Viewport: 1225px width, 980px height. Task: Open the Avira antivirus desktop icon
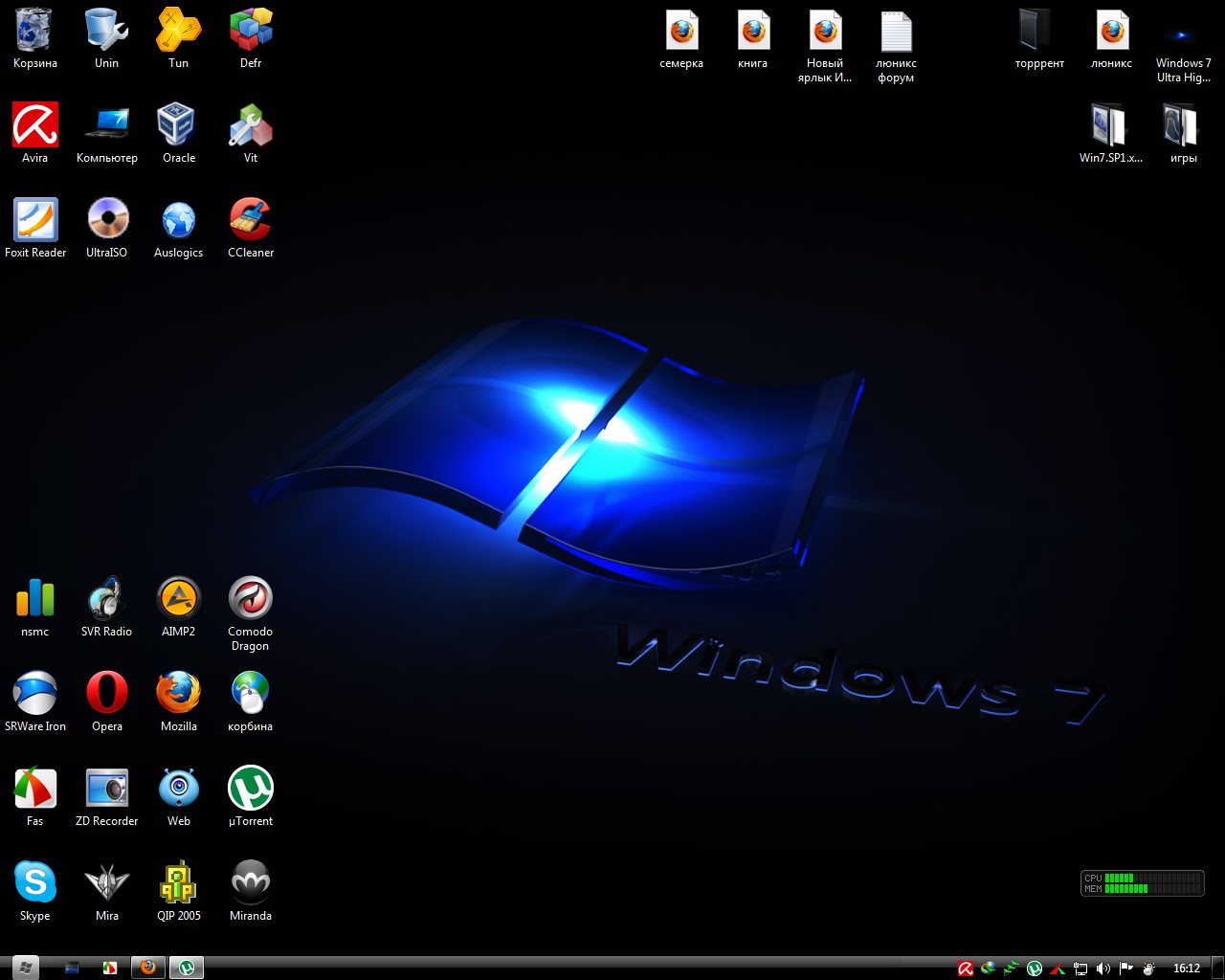[x=35, y=133]
